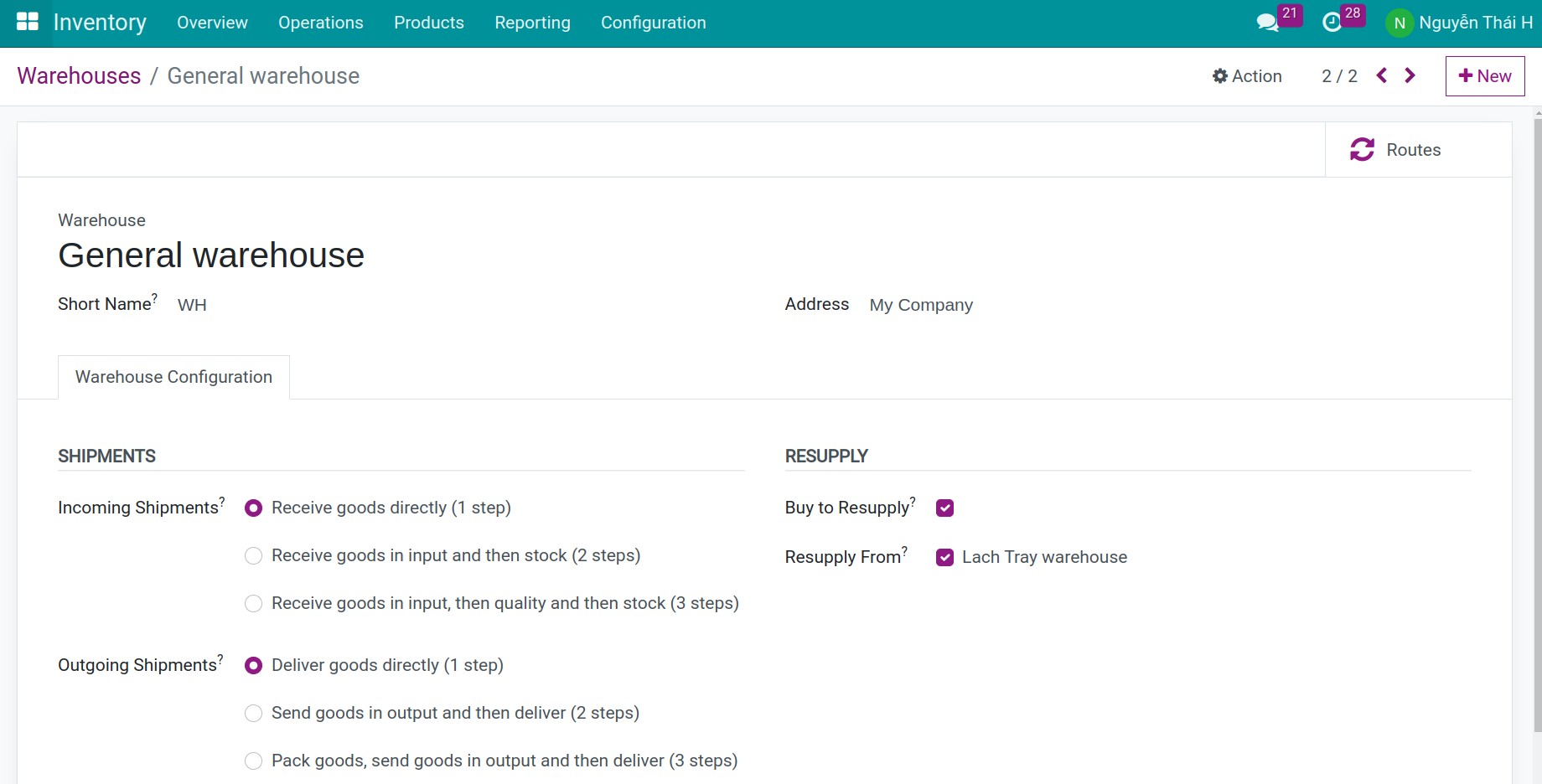Screen dimensions: 1542x784
Task: Open the Action gear menu
Action: click(1247, 75)
